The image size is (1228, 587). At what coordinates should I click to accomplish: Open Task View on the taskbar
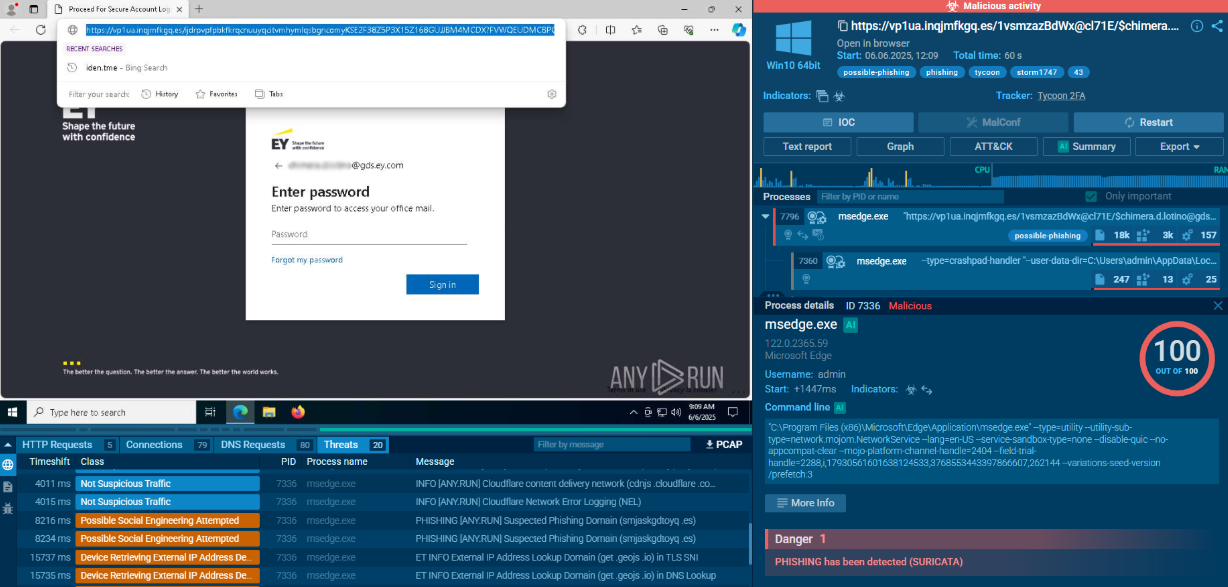coord(210,412)
